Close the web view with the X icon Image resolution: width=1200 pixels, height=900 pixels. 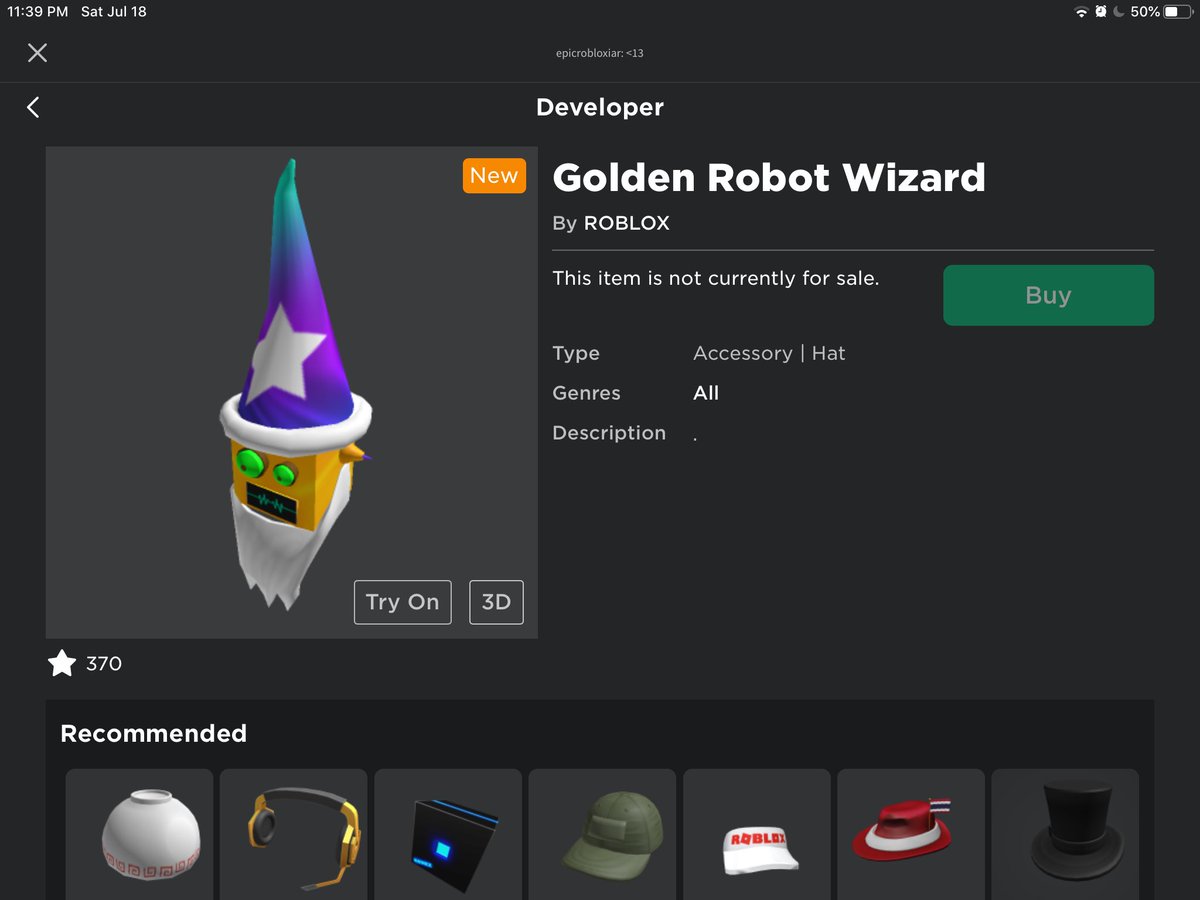pyautogui.click(x=37, y=53)
